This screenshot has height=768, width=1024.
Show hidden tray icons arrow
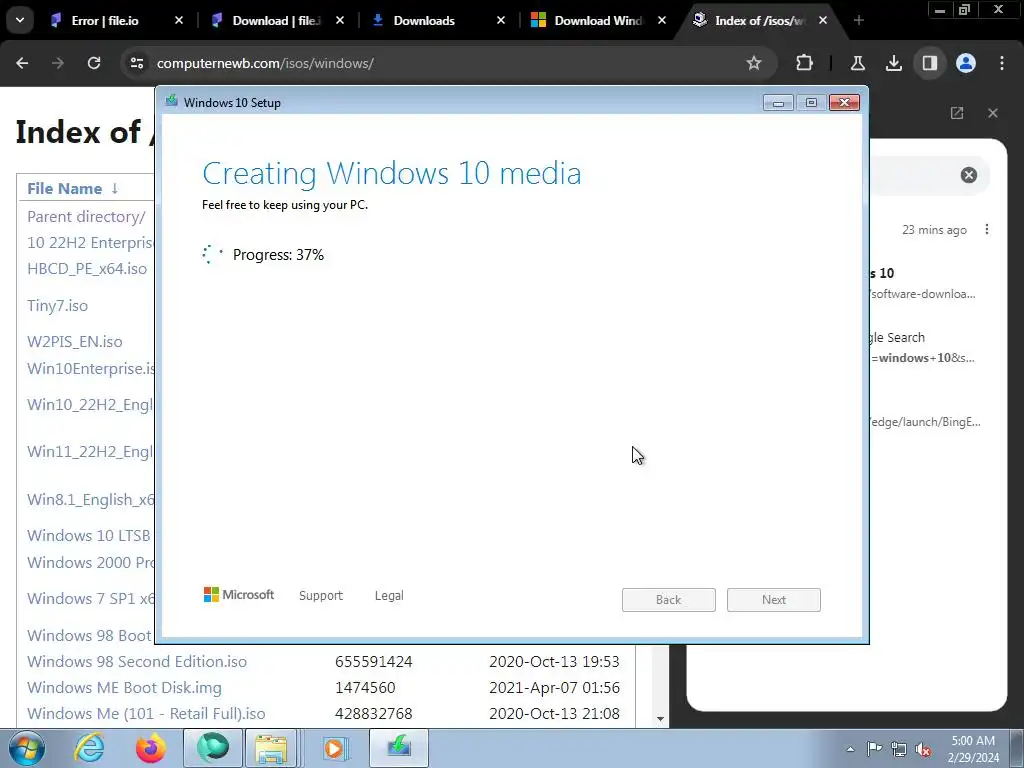[850, 749]
